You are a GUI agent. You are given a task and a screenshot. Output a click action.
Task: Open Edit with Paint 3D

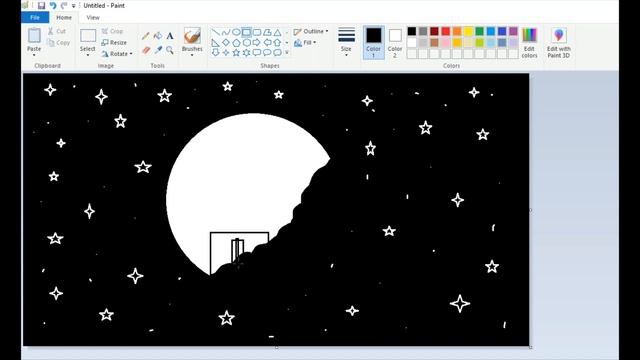[559, 43]
